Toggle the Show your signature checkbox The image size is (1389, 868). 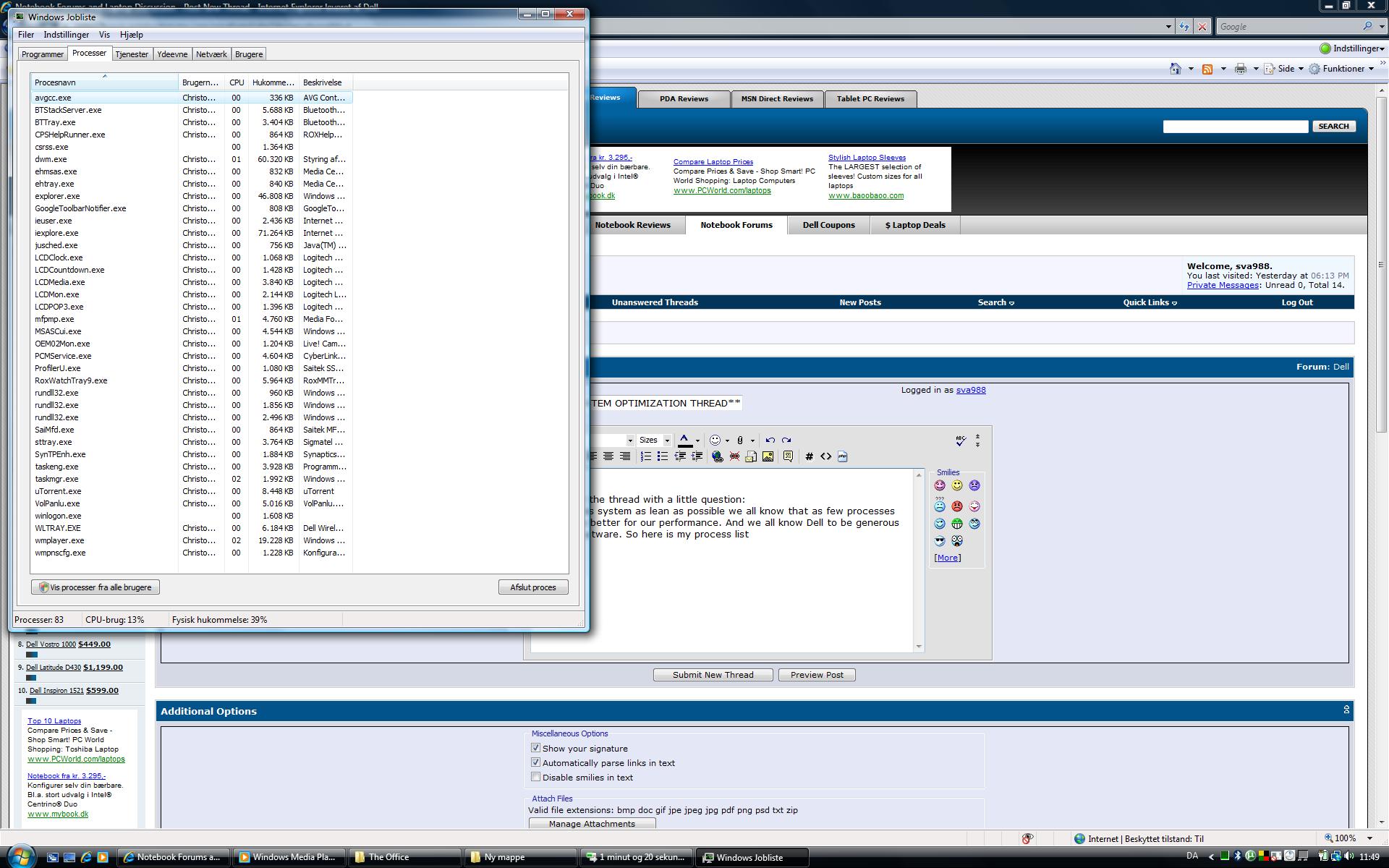click(x=535, y=748)
